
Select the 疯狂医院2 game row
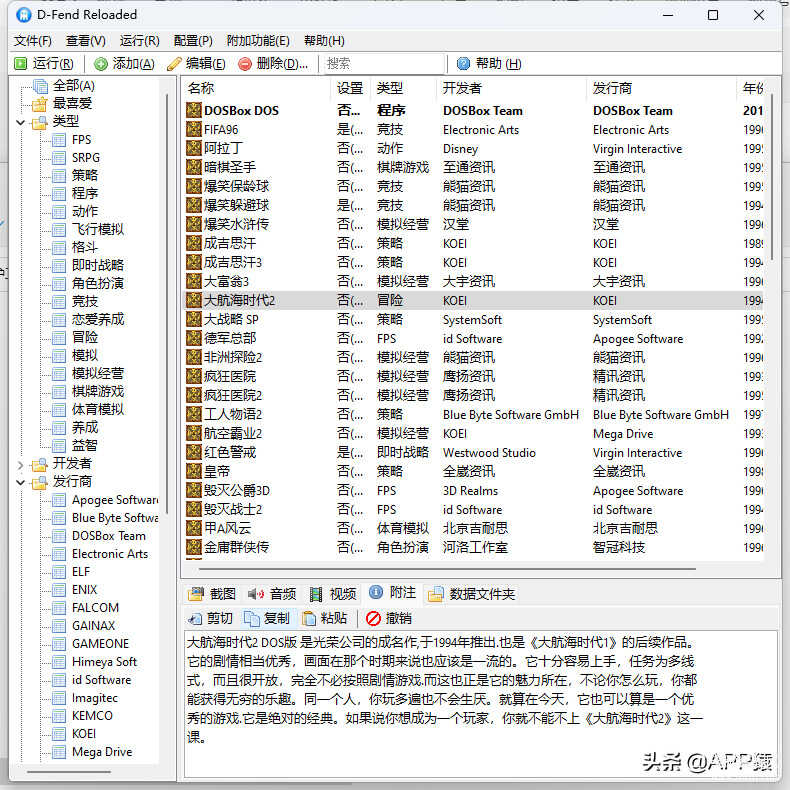473,395
